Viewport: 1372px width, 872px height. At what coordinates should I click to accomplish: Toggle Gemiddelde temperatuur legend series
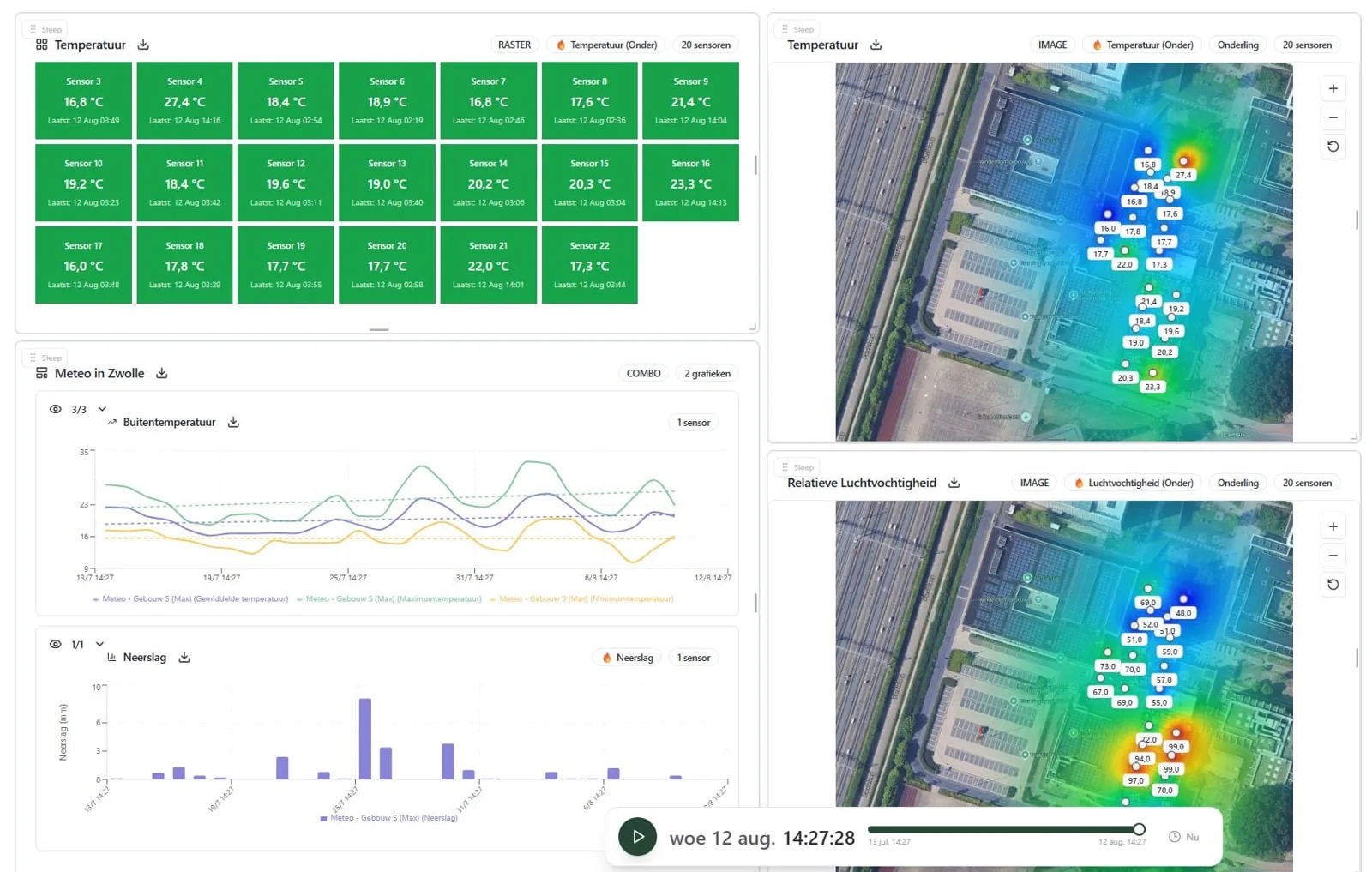190,599
